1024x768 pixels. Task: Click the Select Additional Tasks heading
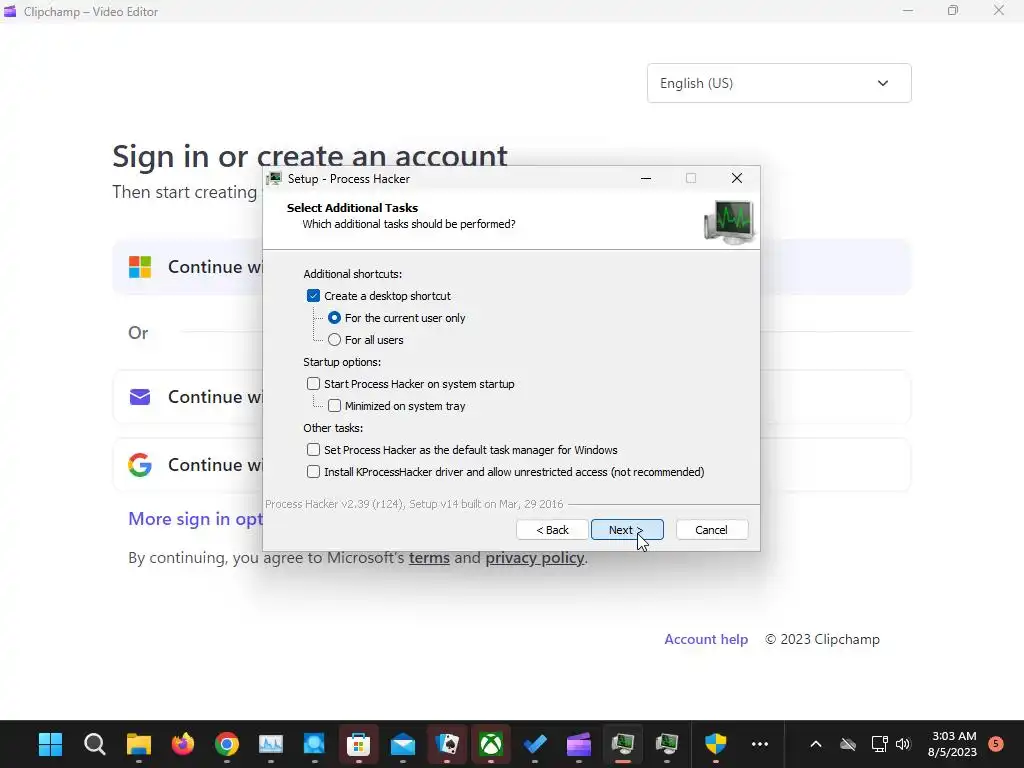(x=352, y=208)
